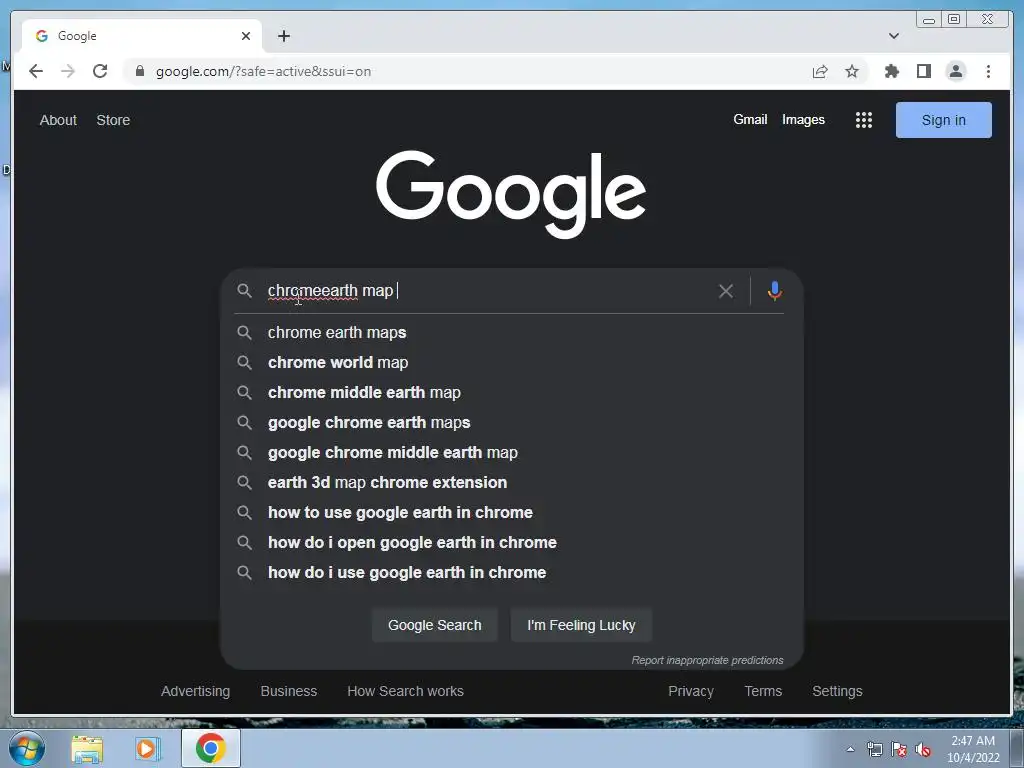Open the Chrome side panel
1024x768 pixels.
923,71
